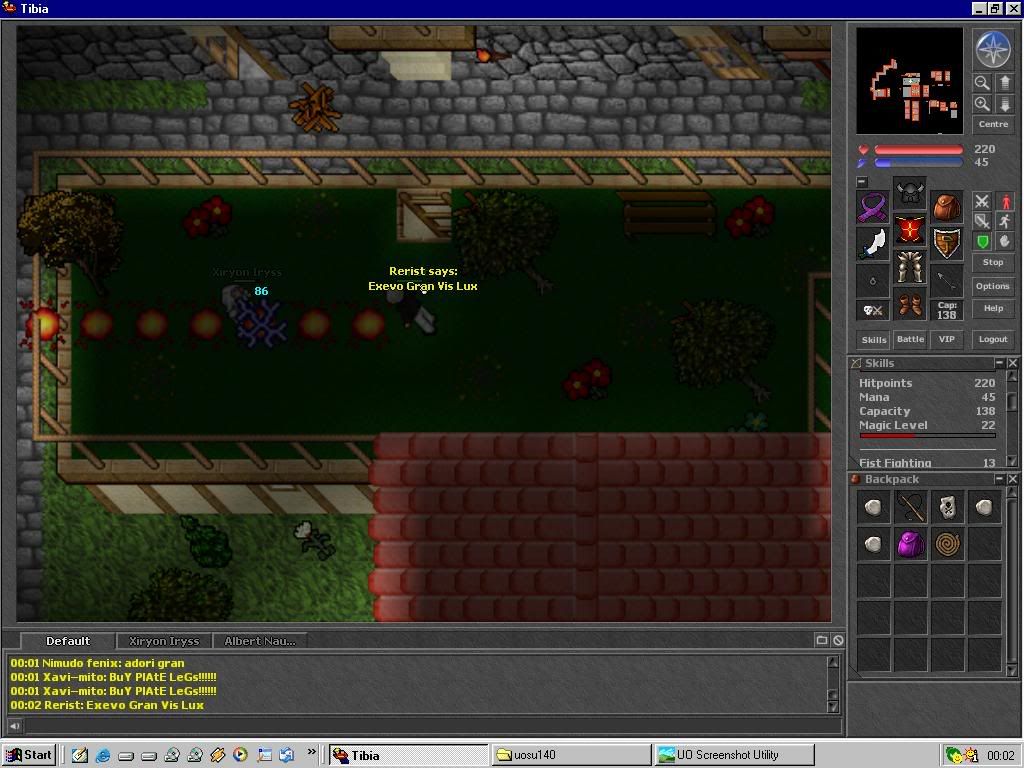
Task: Minimize the Skills window
Action: (x=999, y=362)
